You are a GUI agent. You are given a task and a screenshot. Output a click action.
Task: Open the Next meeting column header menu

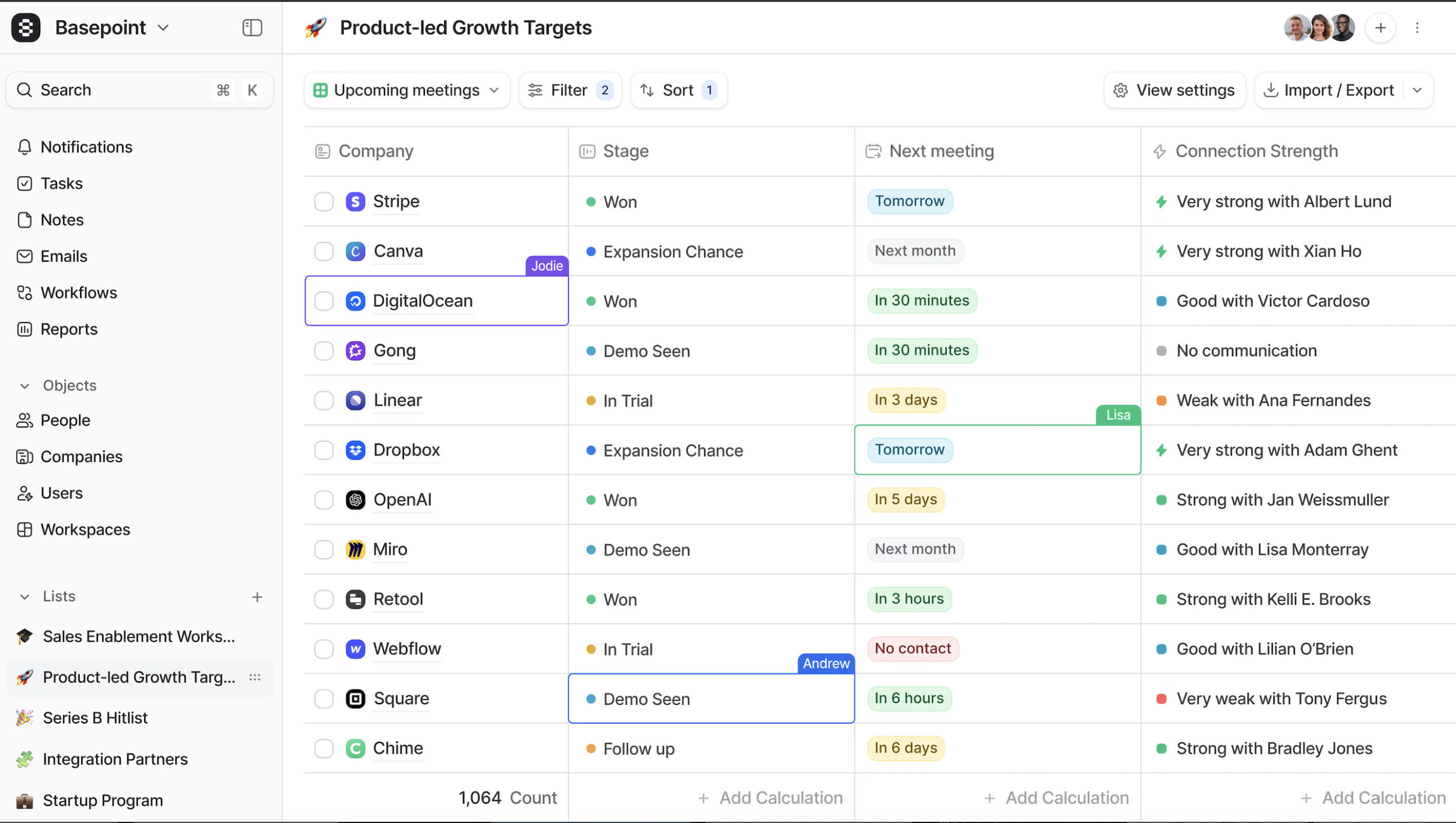pos(998,151)
